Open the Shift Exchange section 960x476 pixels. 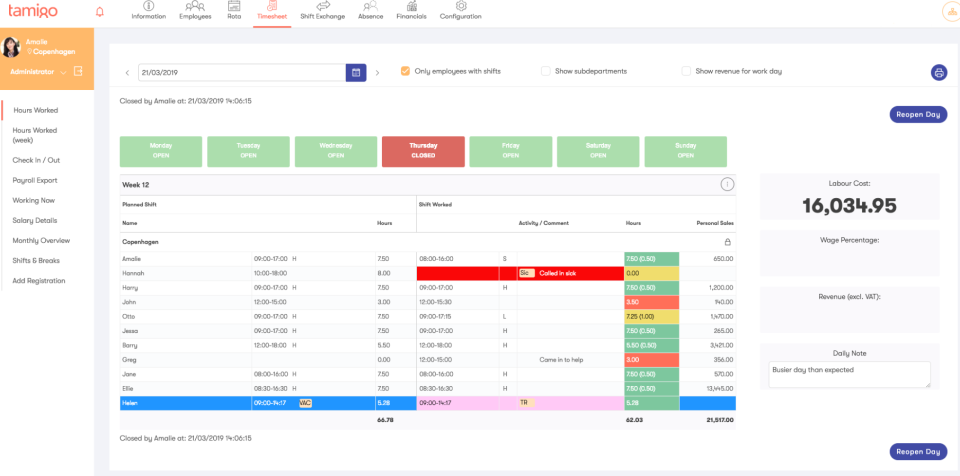(x=322, y=11)
